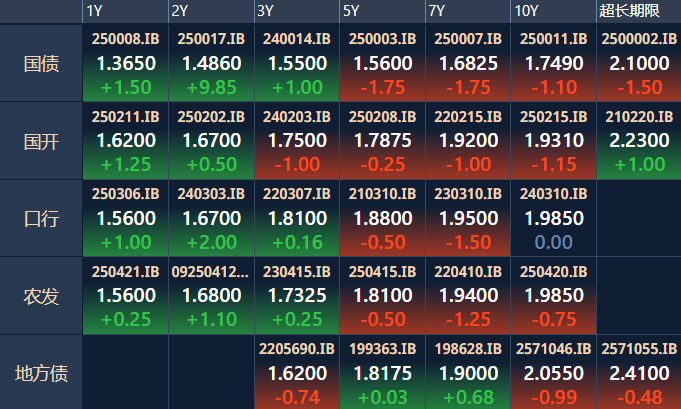Click bond 210220.IB yielding 2.2300
This screenshot has height=409, width=681.
[638, 141]
